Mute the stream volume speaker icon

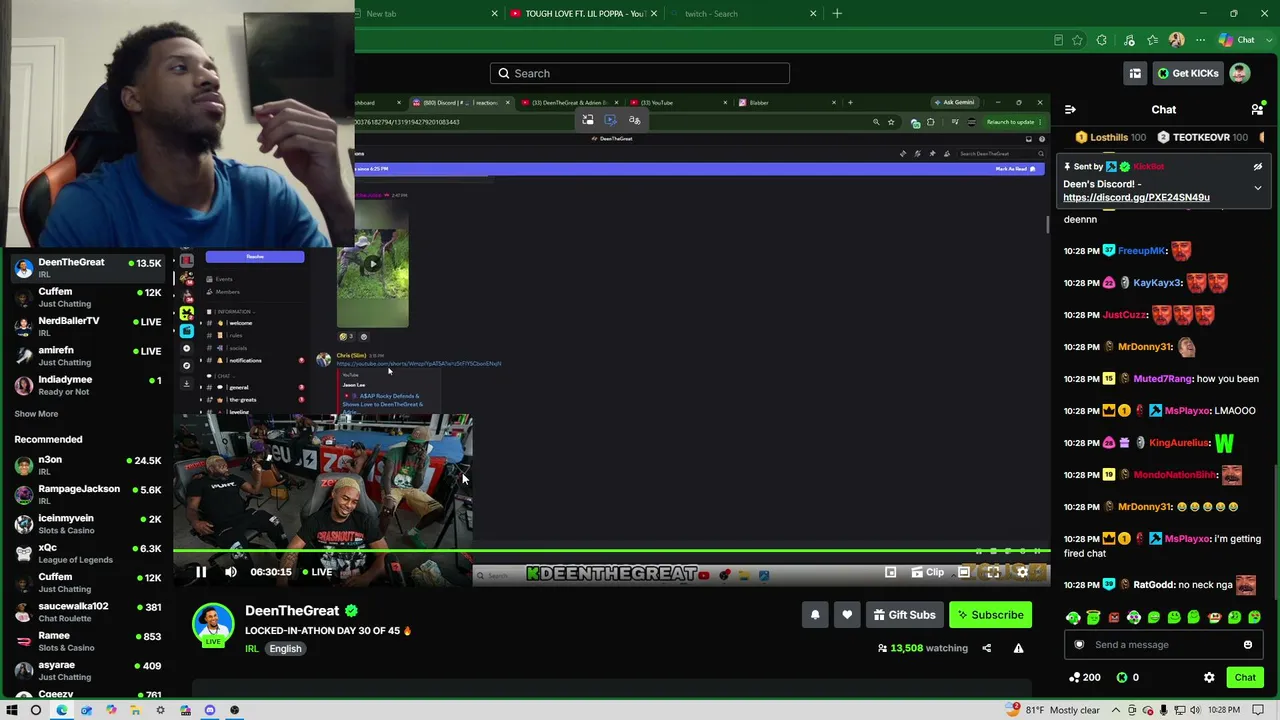point(231,572)
